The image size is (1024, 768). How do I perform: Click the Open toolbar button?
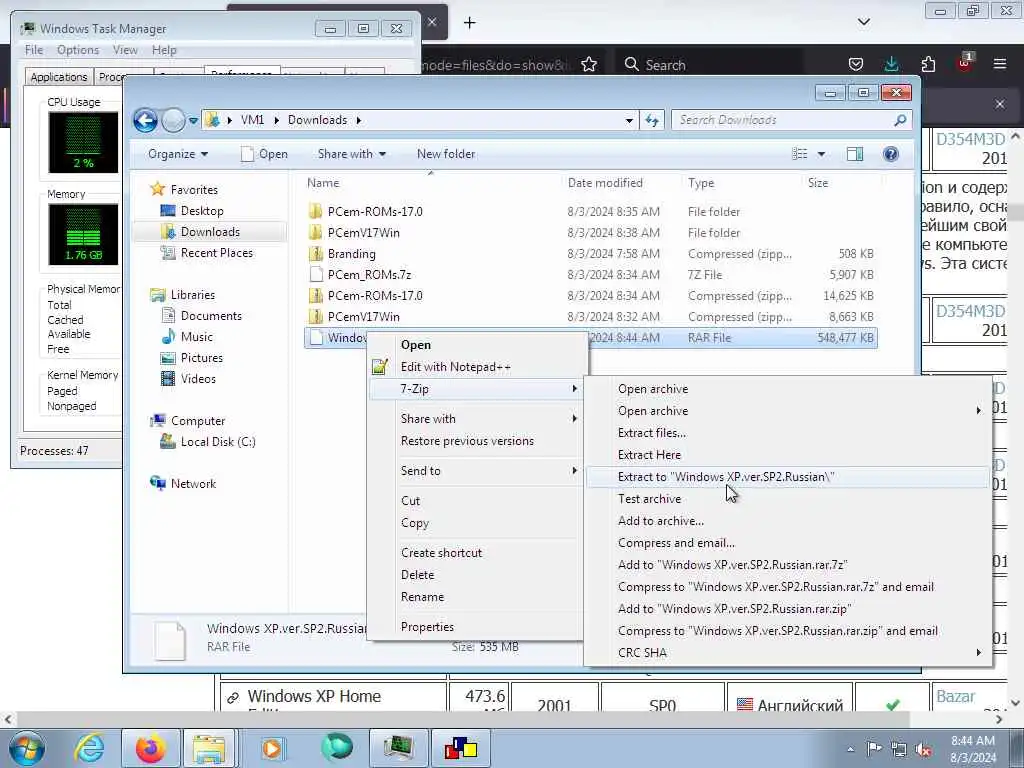pos(264,154)
